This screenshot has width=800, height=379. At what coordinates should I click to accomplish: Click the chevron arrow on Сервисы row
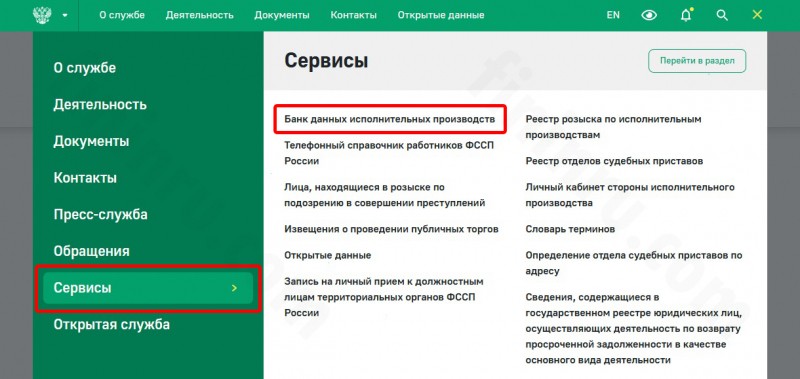click(x=234, y=288)
